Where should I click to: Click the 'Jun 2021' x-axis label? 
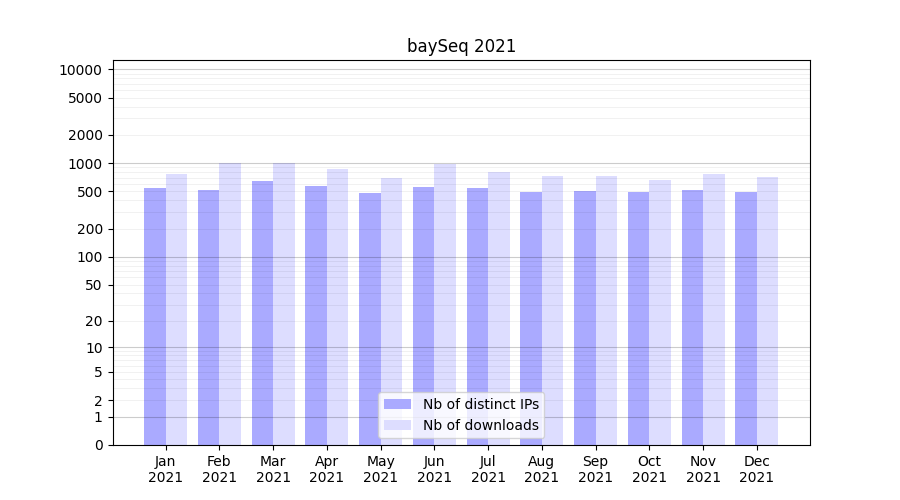point(434,469)
